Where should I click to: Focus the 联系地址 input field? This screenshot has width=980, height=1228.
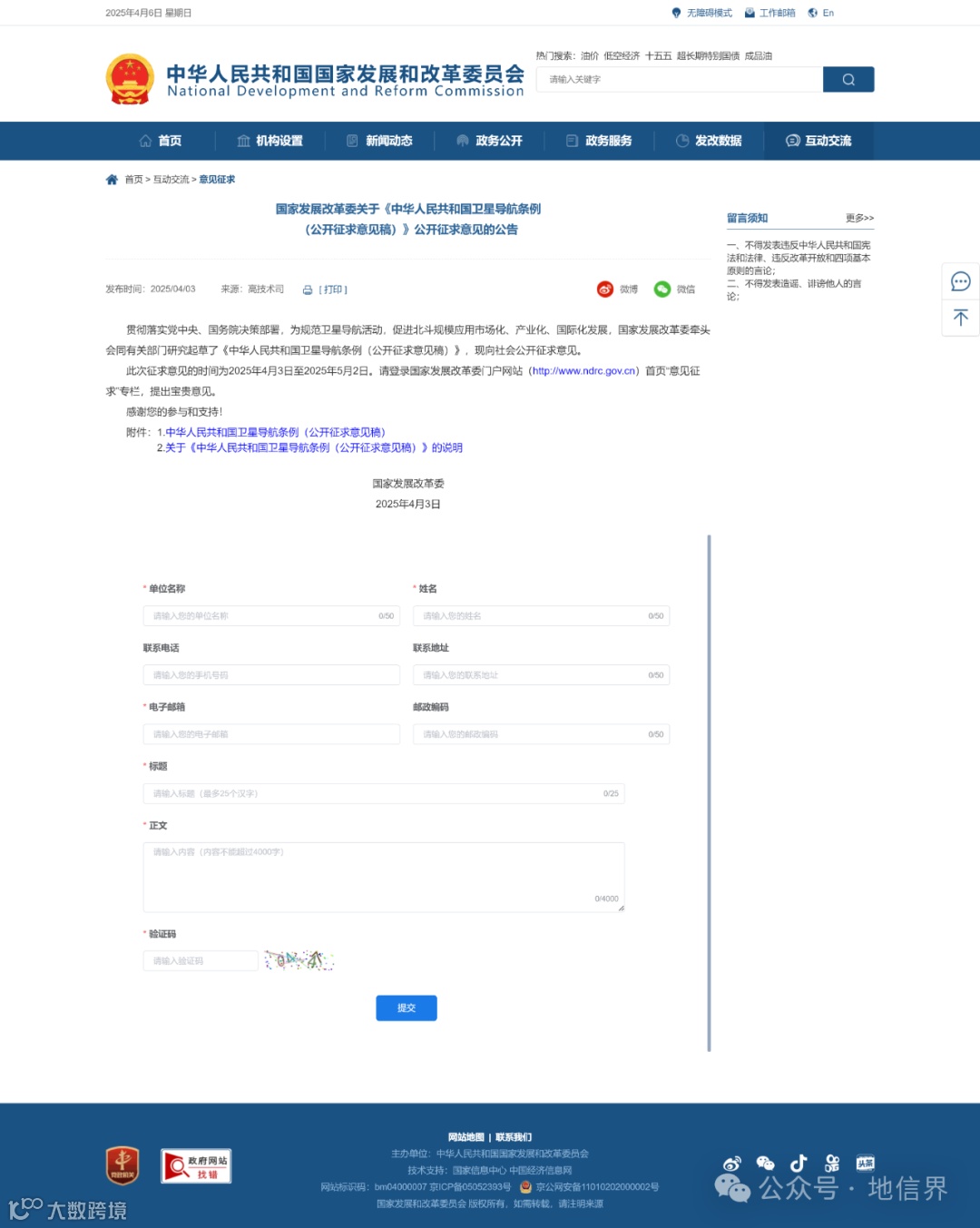tap(541, 675)
